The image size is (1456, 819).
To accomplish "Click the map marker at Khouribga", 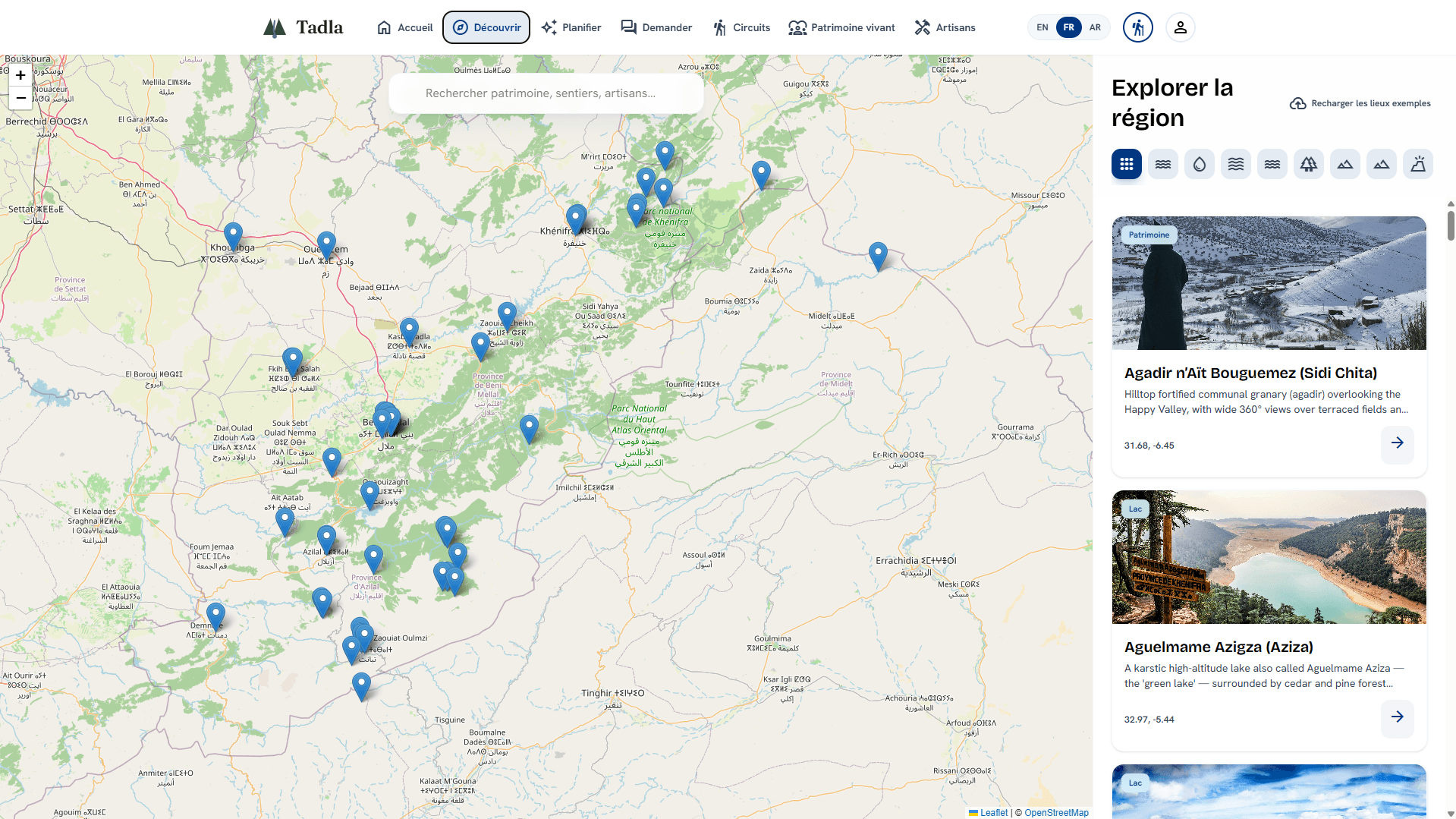I will tap(234, 238).
